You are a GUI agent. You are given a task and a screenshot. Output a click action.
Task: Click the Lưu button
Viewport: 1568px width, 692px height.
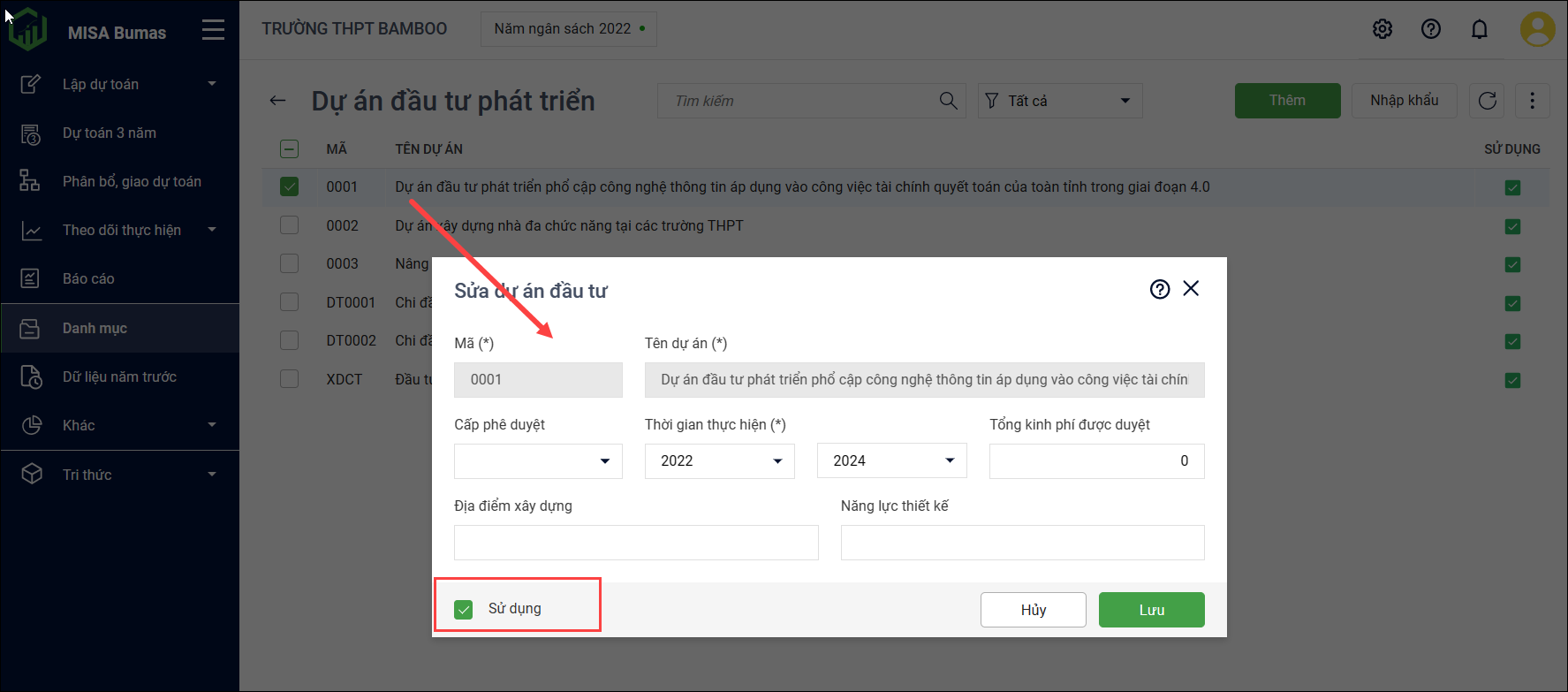pos(1151,610)
